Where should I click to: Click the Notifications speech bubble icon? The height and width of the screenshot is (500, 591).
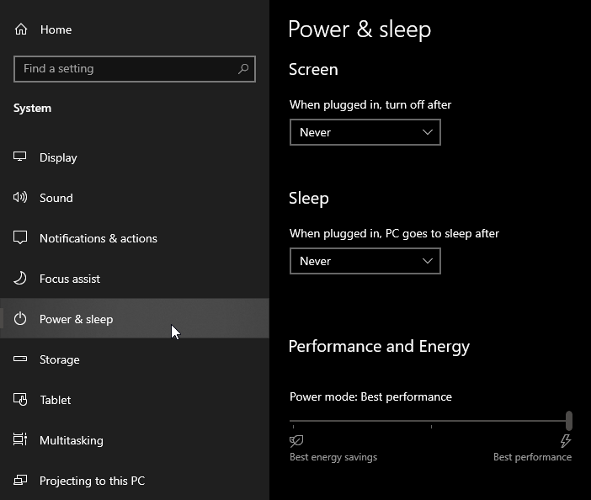click(20, 237)
